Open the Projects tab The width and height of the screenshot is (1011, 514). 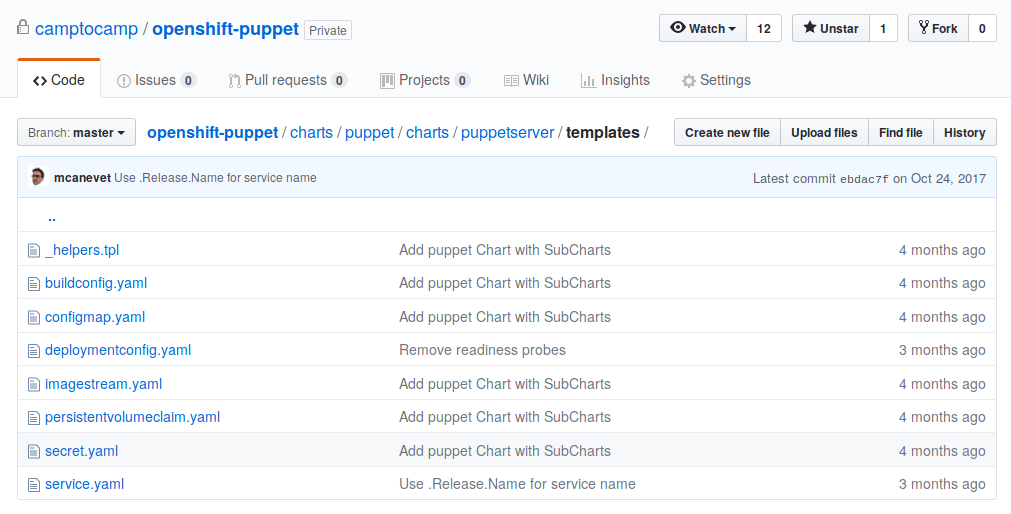point(425,80)
